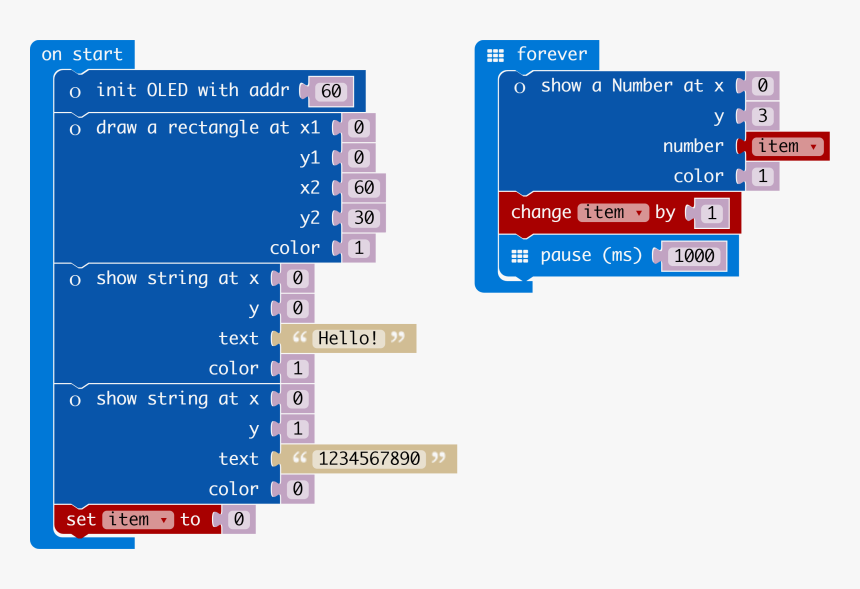Edit the rectangle y1 value
Screen dimensions: 860x589
click(359, 158)
